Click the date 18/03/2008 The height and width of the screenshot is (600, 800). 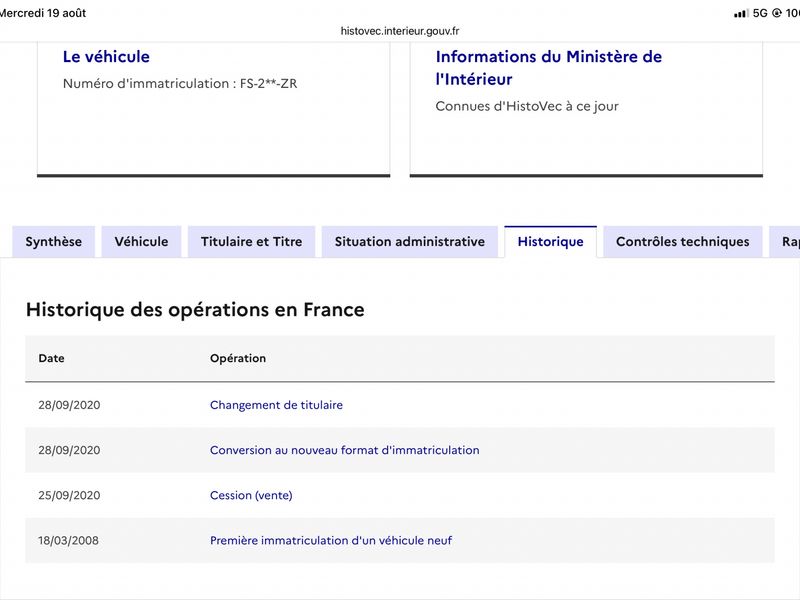click(x=68, y=540)
